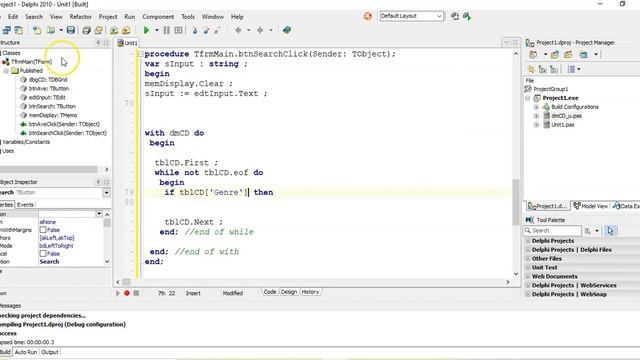
Task: Click the back navigation arrow in the toolbar
Action: point(238,30)
